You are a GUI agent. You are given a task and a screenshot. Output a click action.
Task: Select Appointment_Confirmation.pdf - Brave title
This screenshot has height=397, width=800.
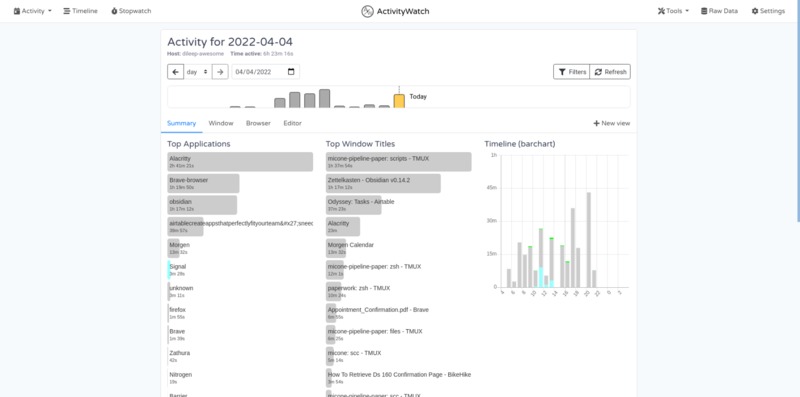(x=378, y=313)
